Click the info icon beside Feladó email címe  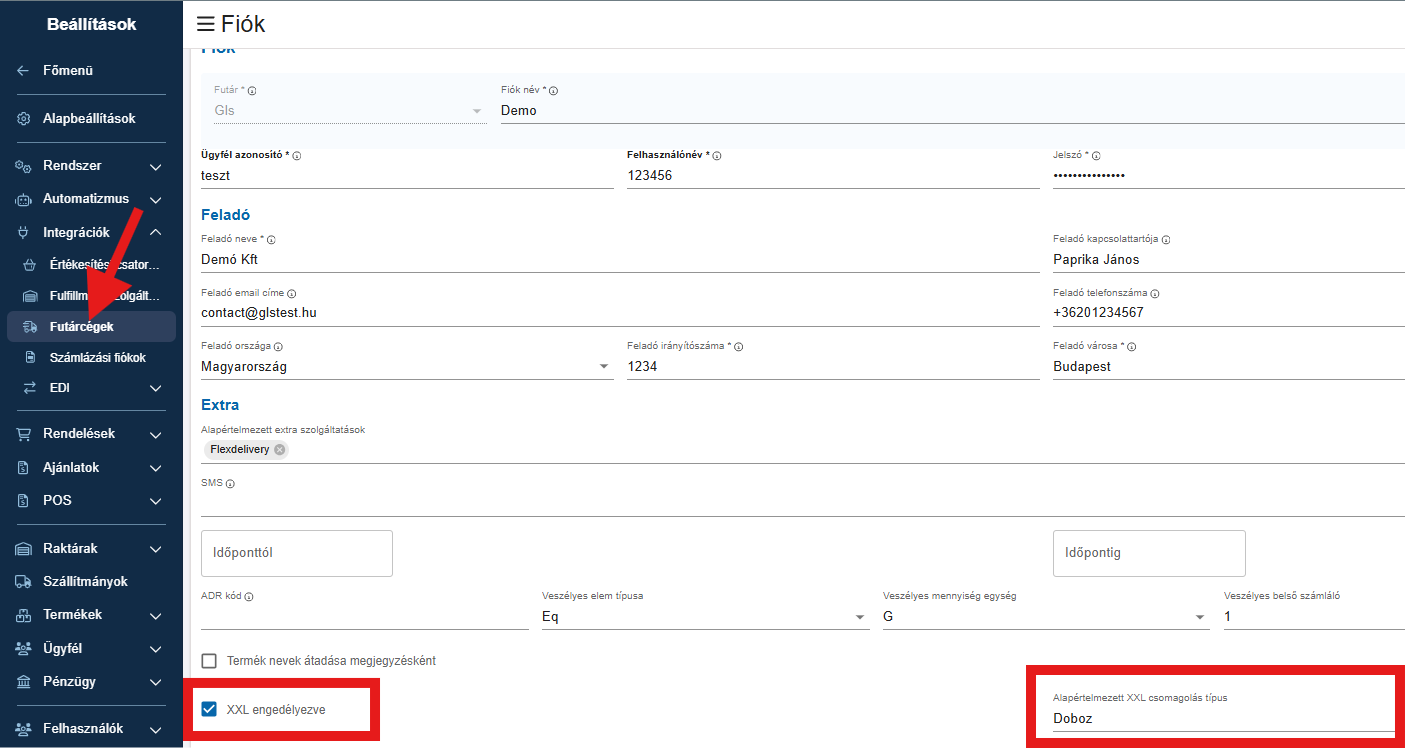[291, 294]
